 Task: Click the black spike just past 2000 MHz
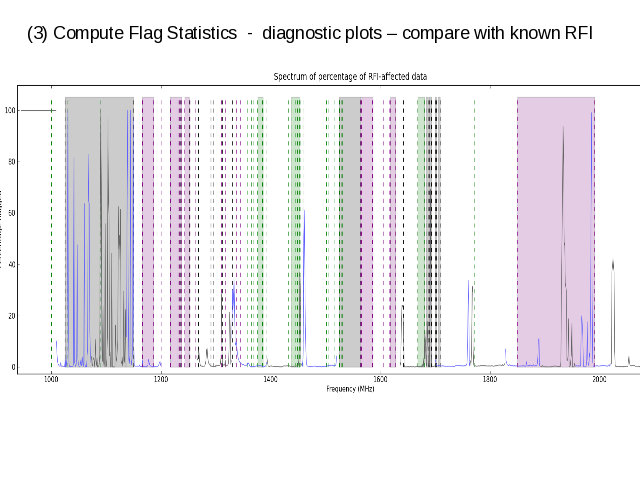coord(613,312)
